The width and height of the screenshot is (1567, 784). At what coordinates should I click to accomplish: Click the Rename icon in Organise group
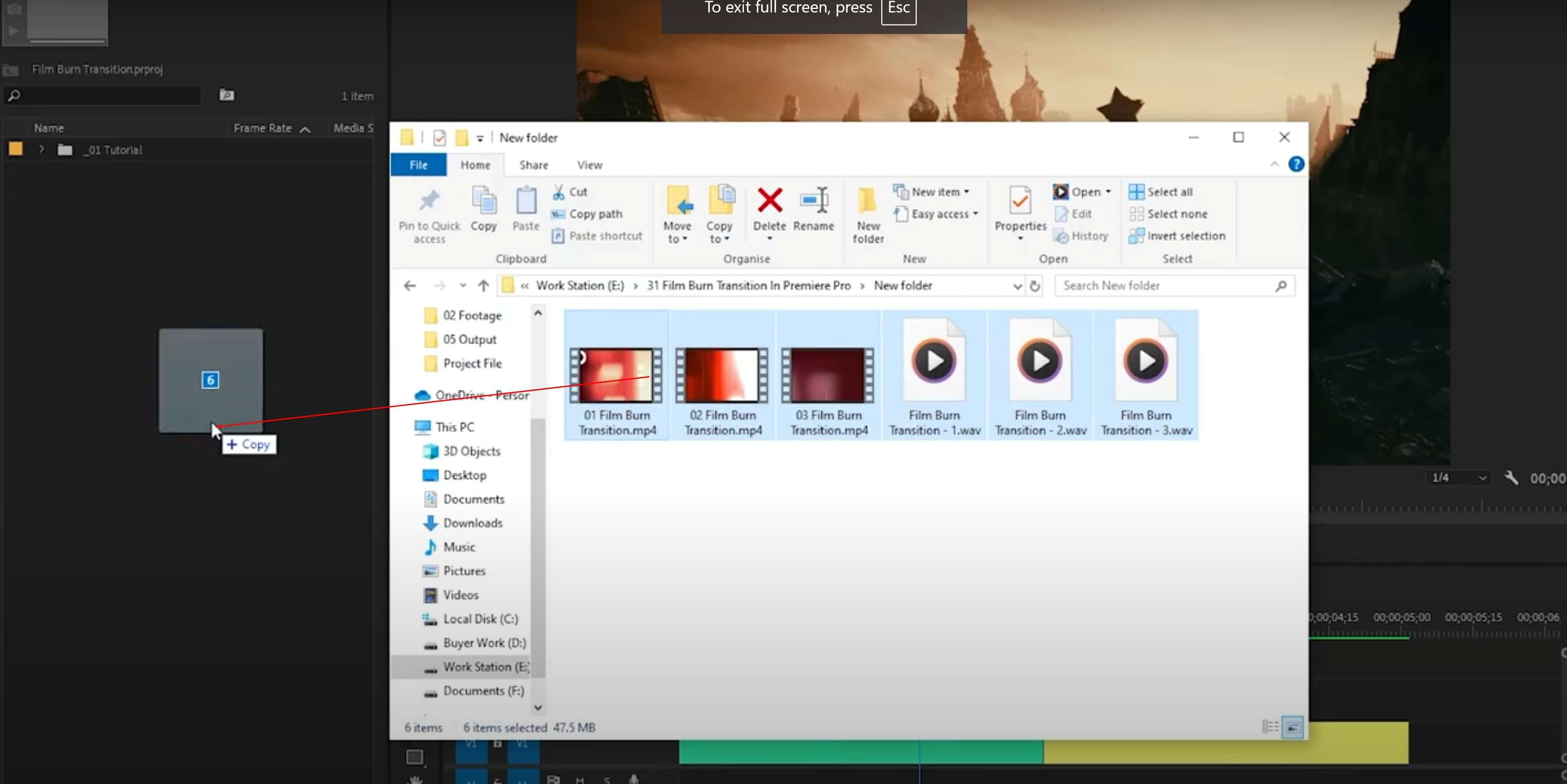coord(813,201)
